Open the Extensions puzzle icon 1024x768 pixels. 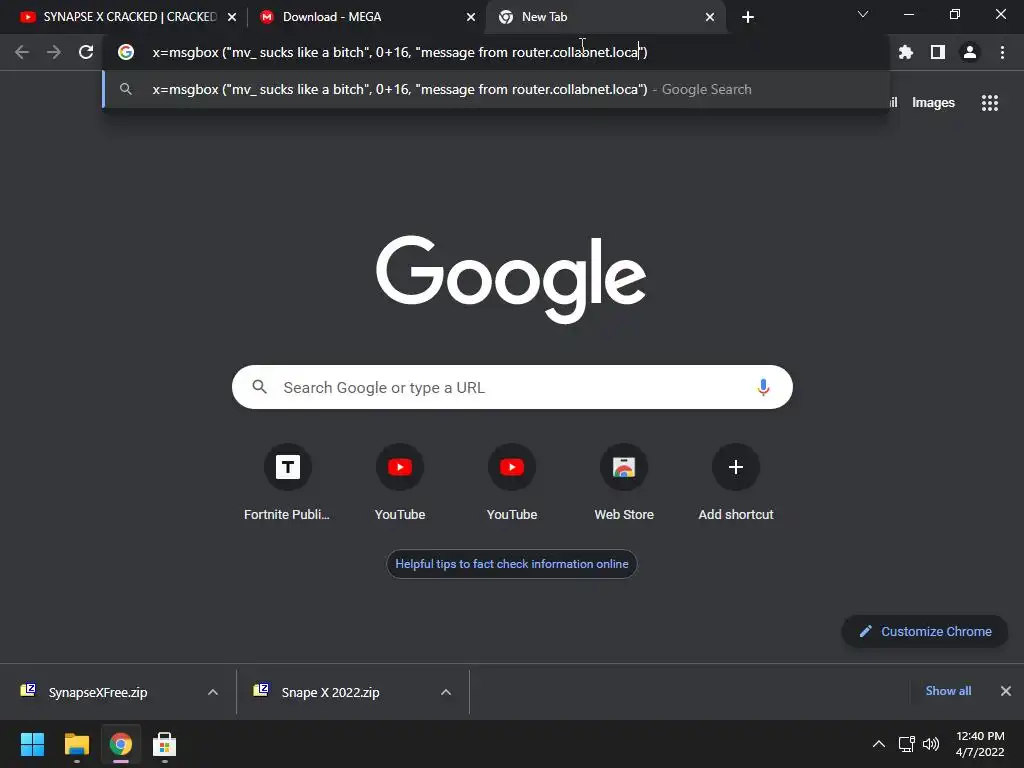(906, 52)
